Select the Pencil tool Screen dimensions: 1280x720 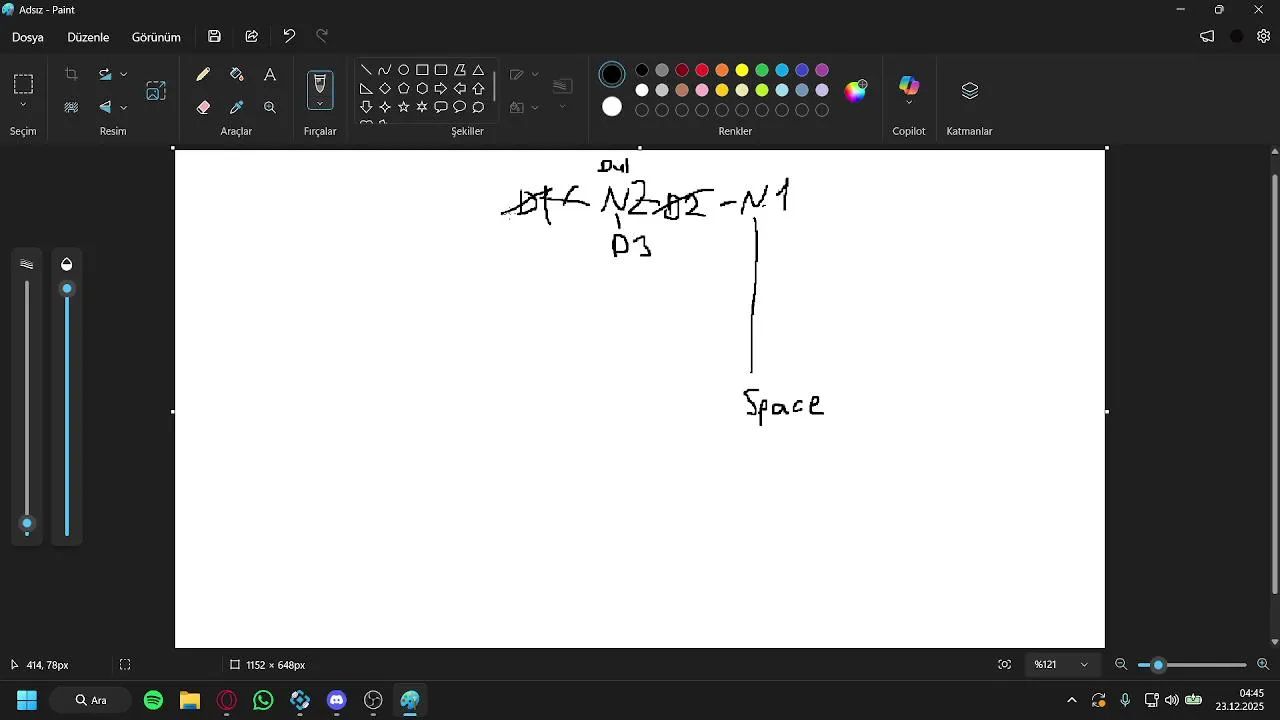[x=203, y=74]
